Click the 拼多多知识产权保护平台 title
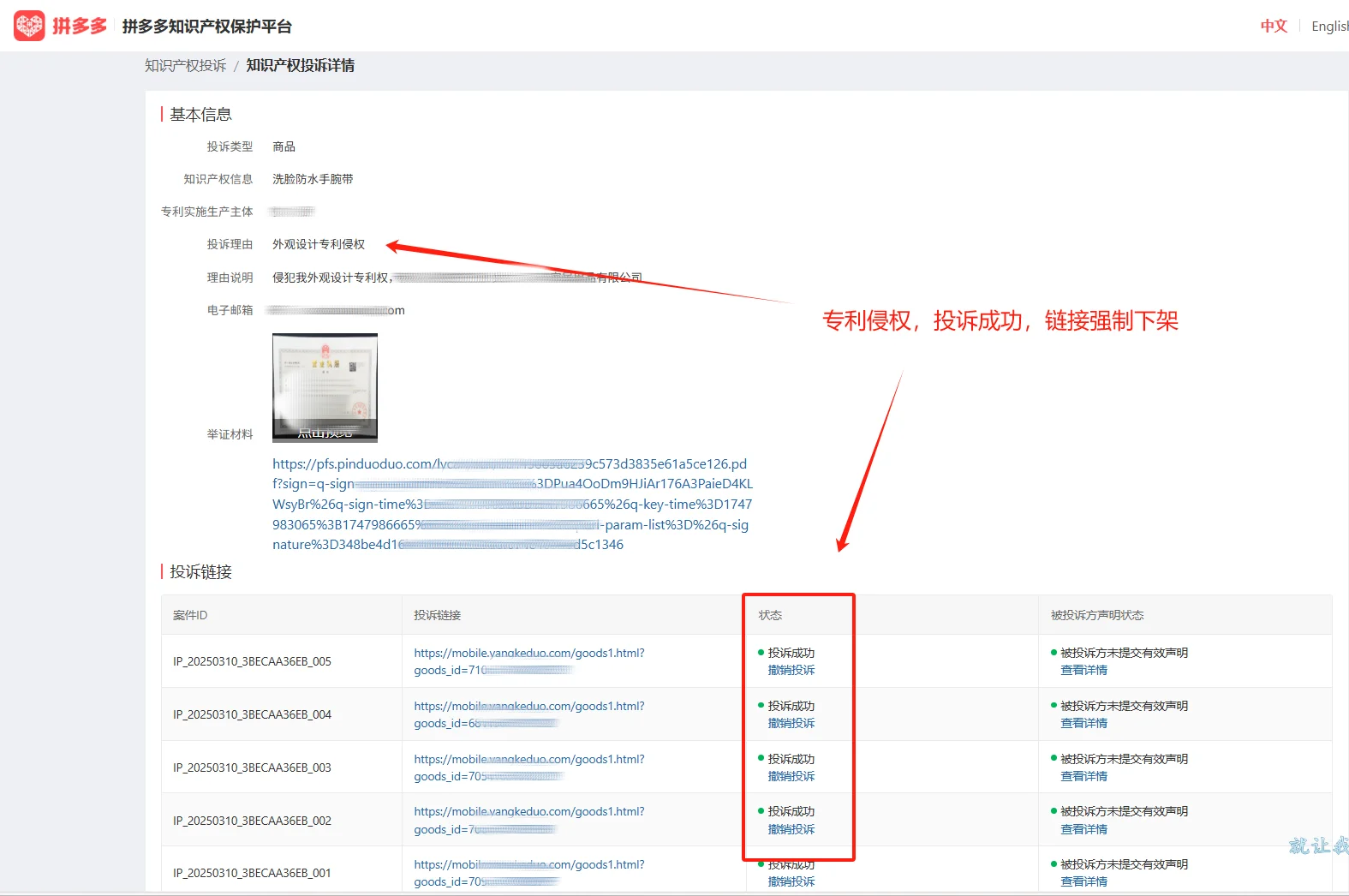Image resolution: width=1349 pixels, height=896 pixels. pyautogui.click(x=207, y=27)
